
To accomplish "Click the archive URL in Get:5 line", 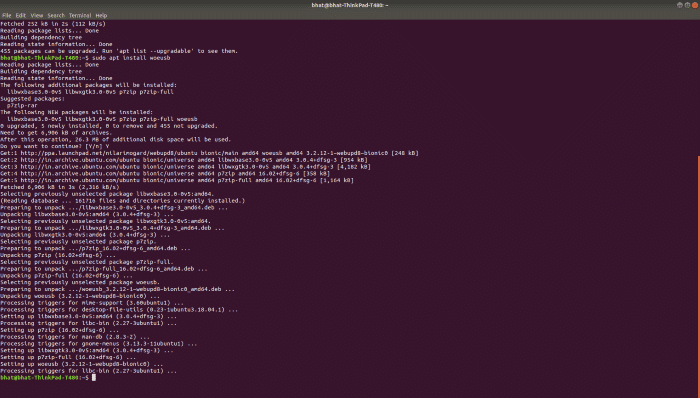I will pos(80,180).
